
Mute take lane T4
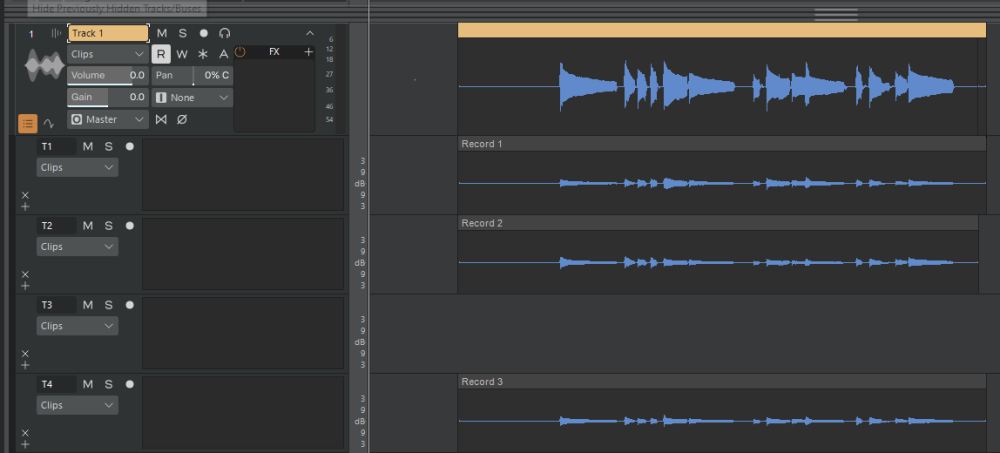[x=88, y=384]
